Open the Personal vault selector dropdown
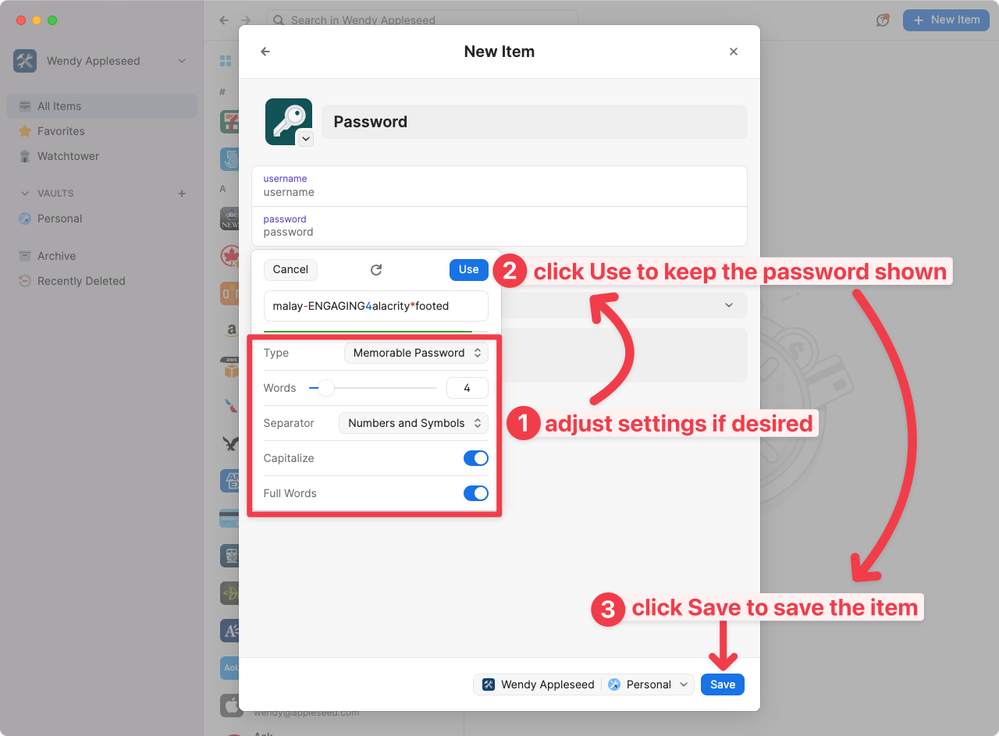 click(648, 685)
